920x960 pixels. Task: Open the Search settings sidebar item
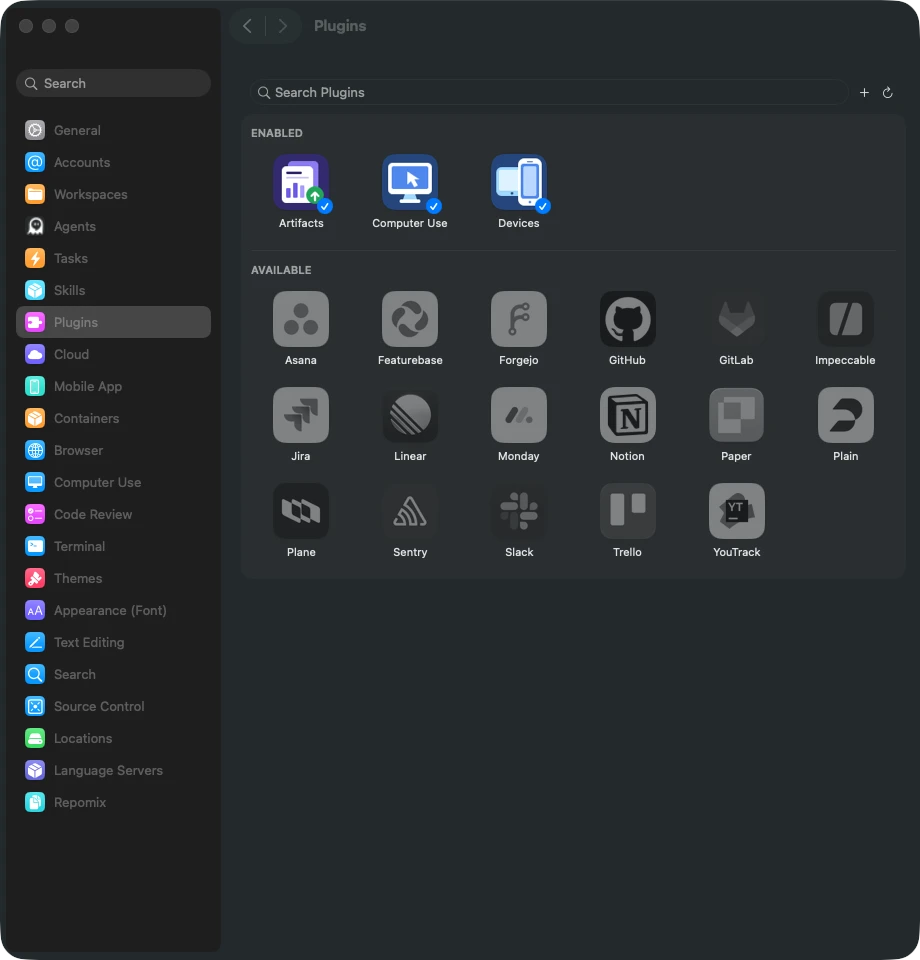pos(113,675)
